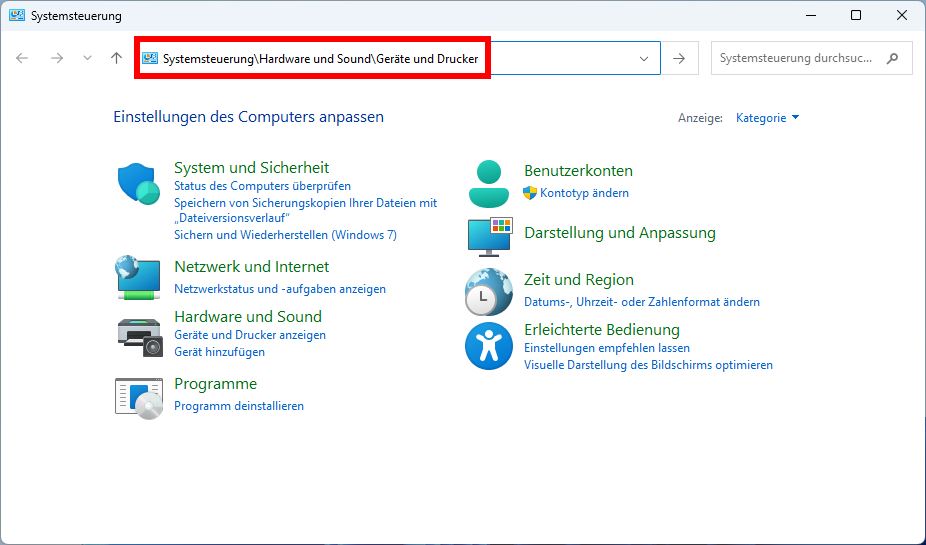Open Netzwerkstatus und -aufgaben anzeigen

tap(280, 289)
